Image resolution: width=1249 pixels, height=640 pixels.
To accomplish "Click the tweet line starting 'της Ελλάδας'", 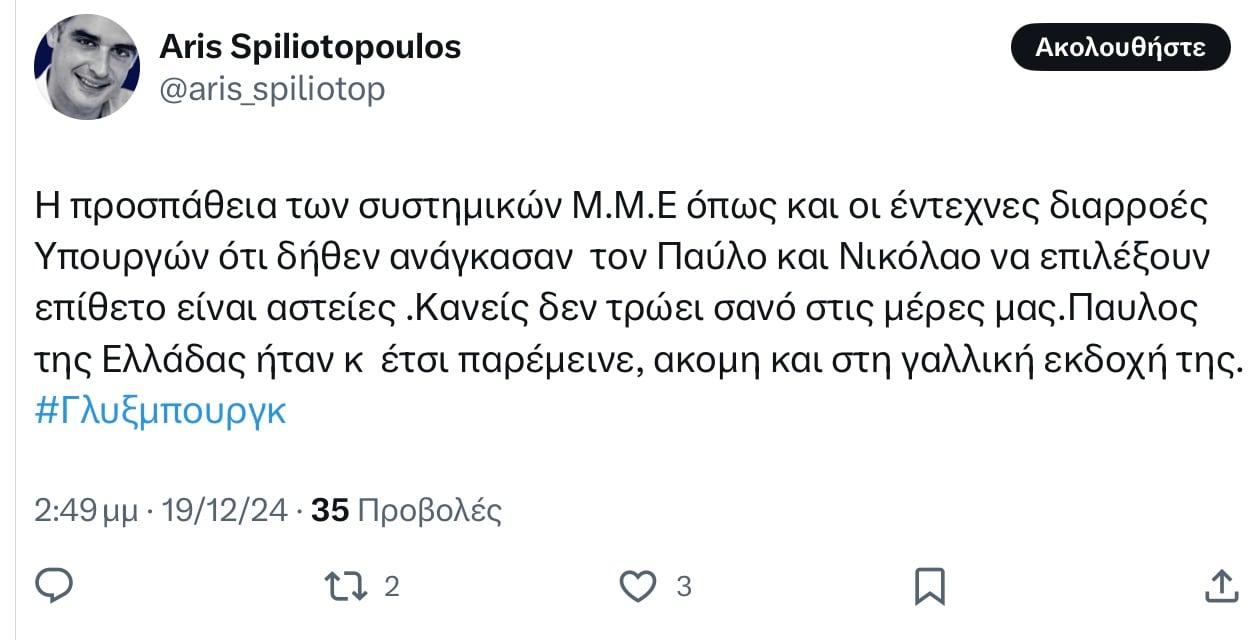I will click(636, 361).
